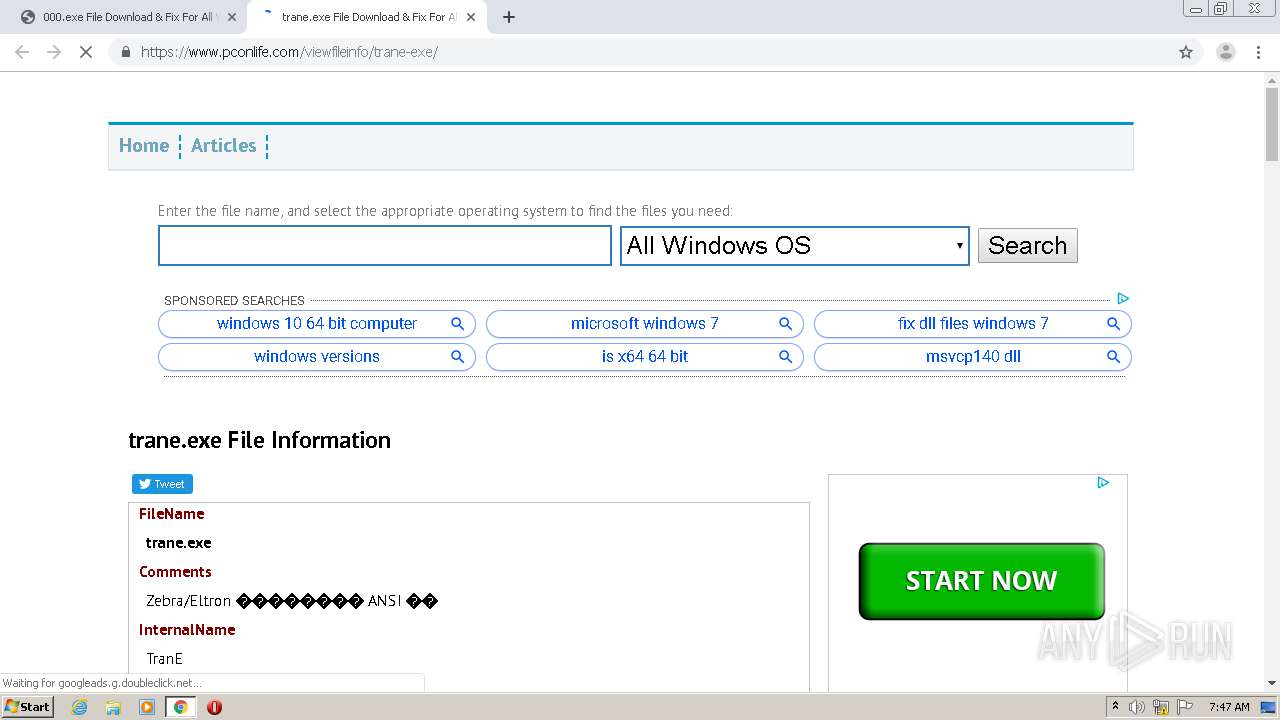Image resolution: width=1280 pixels, height=720 pixels.
Task: Open the Chrome three-dot menu
Action: point(1258,52)
